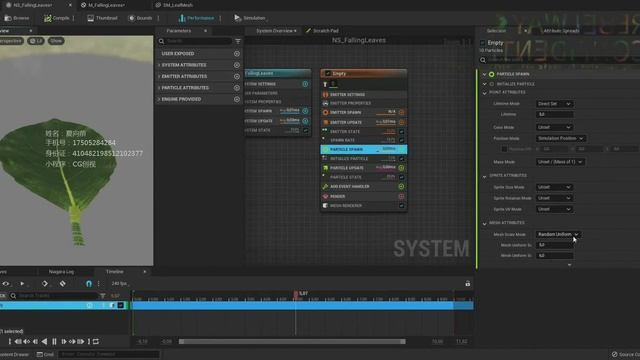Viewport: 640px width, 360px height.
Task: Toggle the Emitter State module checkbox
Action: [402, 132]
